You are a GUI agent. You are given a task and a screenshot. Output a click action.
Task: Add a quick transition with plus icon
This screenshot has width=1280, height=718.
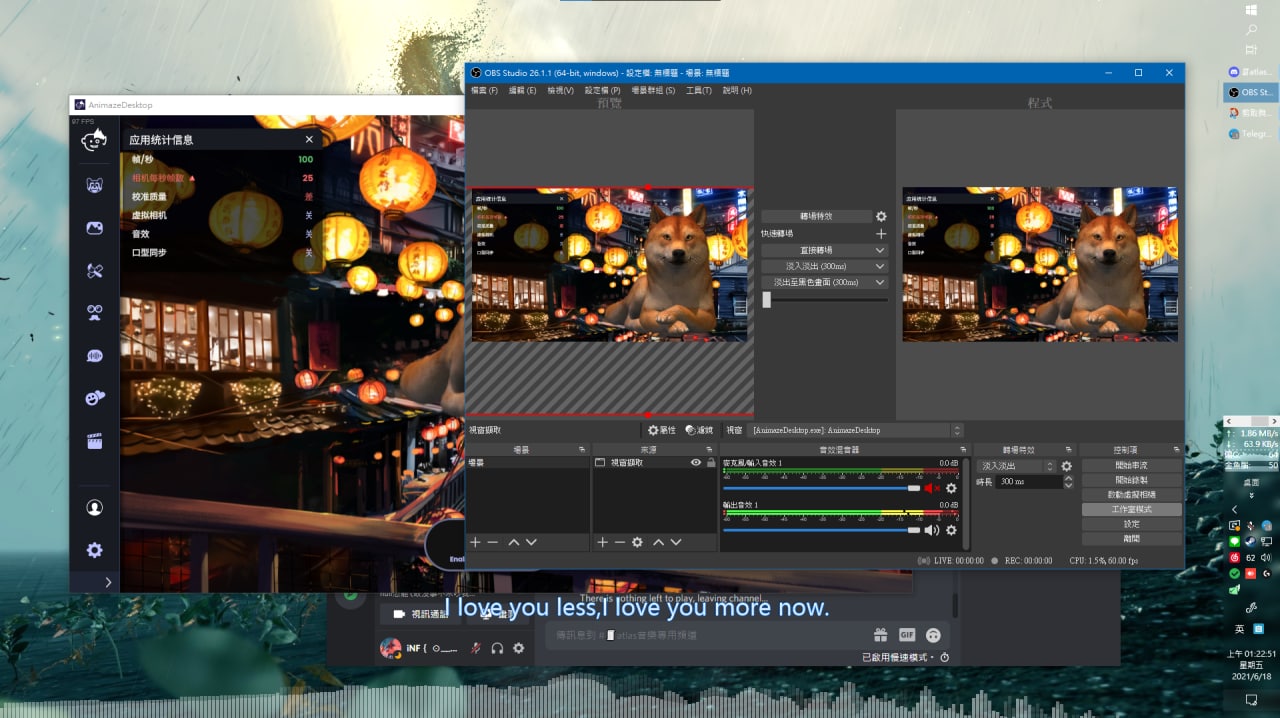881,233
